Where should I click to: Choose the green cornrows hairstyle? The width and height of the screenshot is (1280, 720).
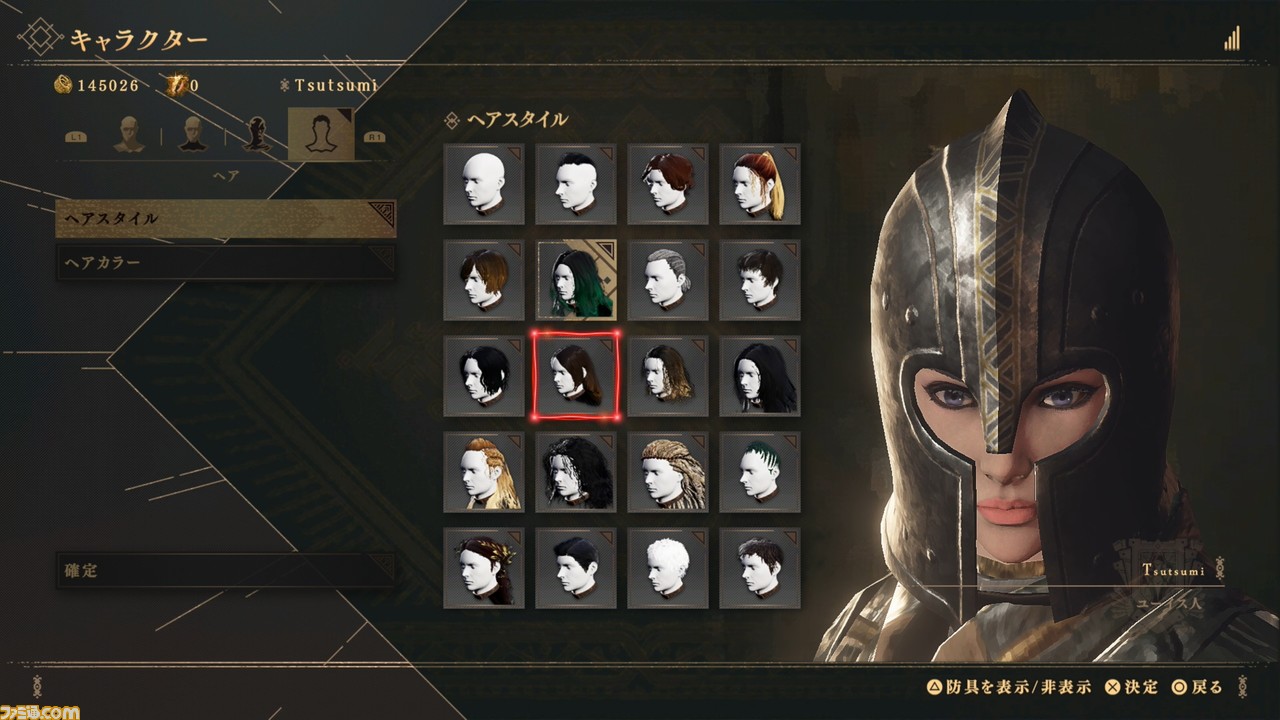(760, 472)
